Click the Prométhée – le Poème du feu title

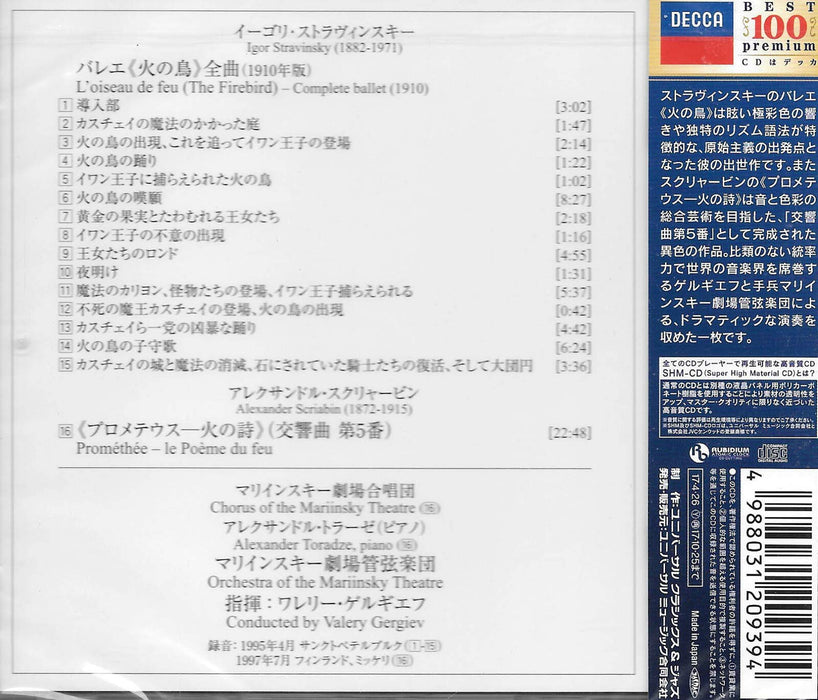[x=174, y=449]
